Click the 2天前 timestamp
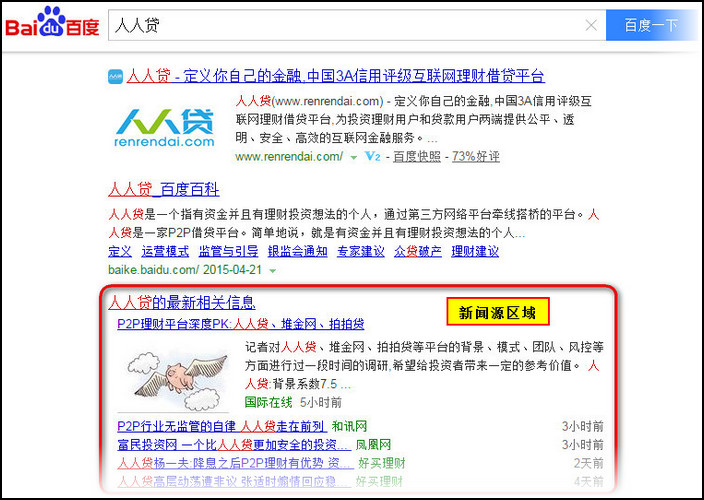This screenshot has width=704, height=500. pos(588,463)
